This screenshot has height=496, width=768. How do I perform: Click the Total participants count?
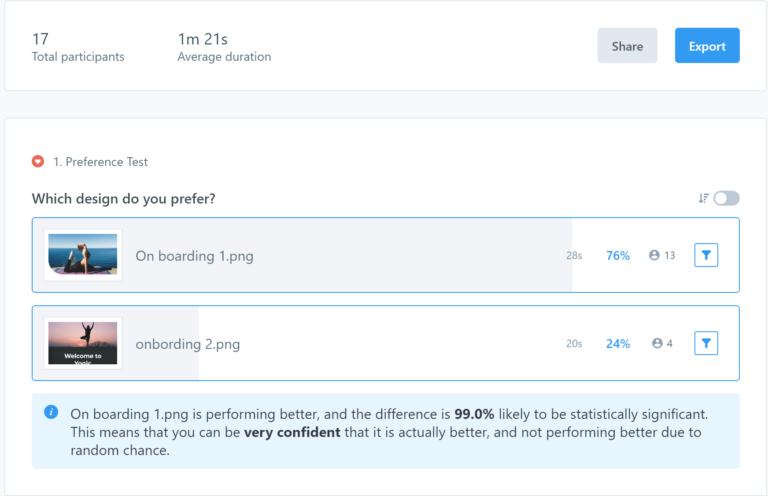41,39
